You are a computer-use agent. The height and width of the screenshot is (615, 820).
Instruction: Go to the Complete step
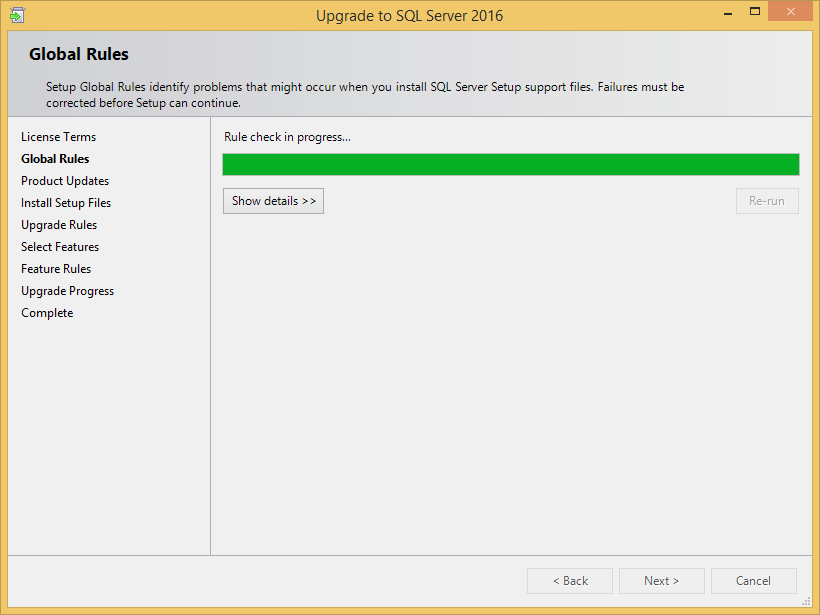click(47, 313)
